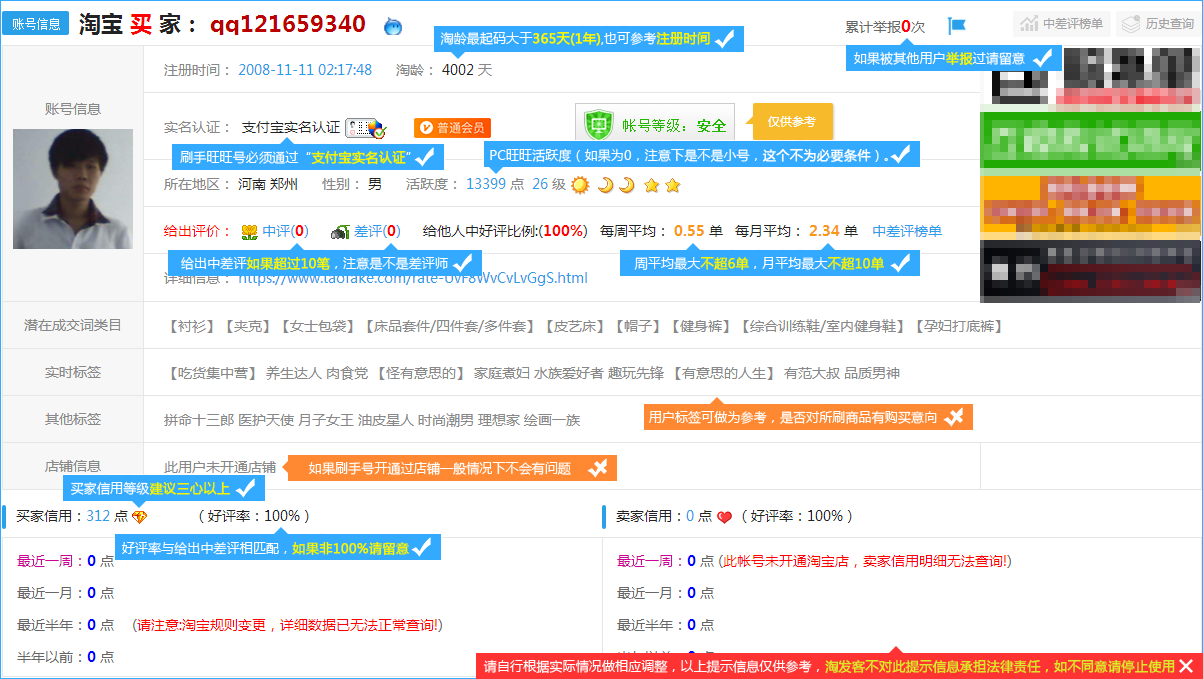Screen dimensions: 1203x679
Task: Click the blue Wangwang icon beside the username
Action: pyautogui.click(x=393, y=26)
